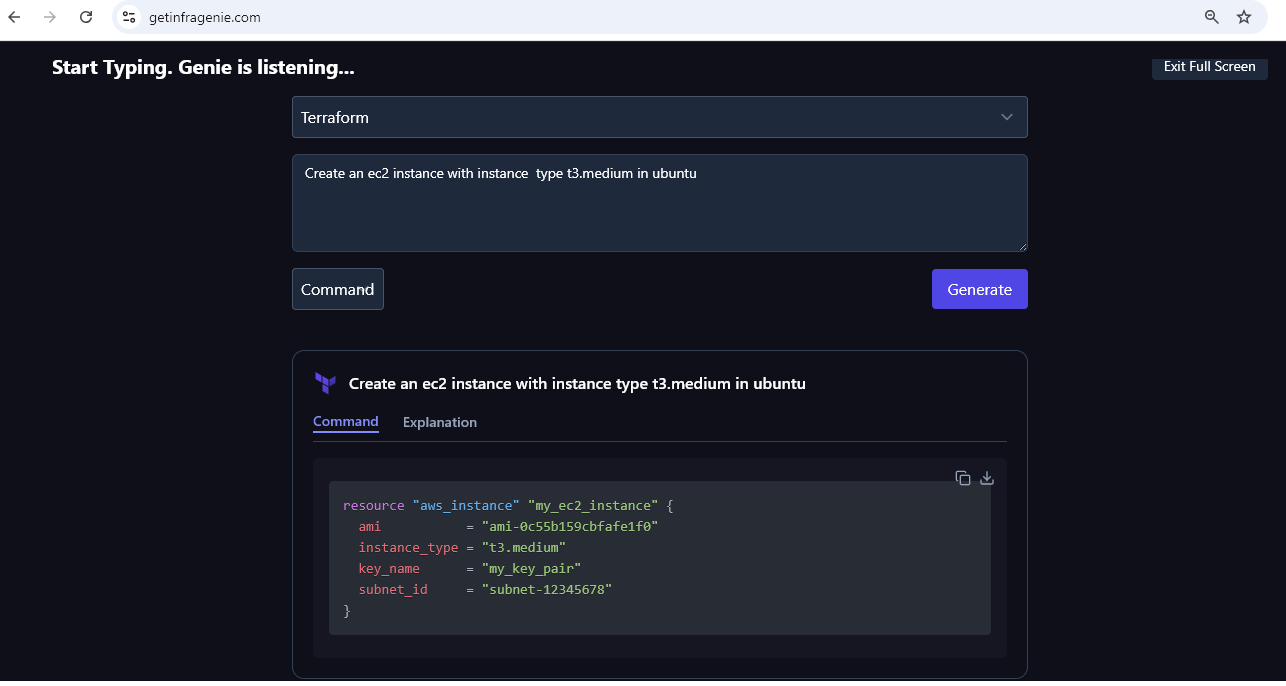
Task: Select the Command tab in results
Action: click(x=346, y=421)
